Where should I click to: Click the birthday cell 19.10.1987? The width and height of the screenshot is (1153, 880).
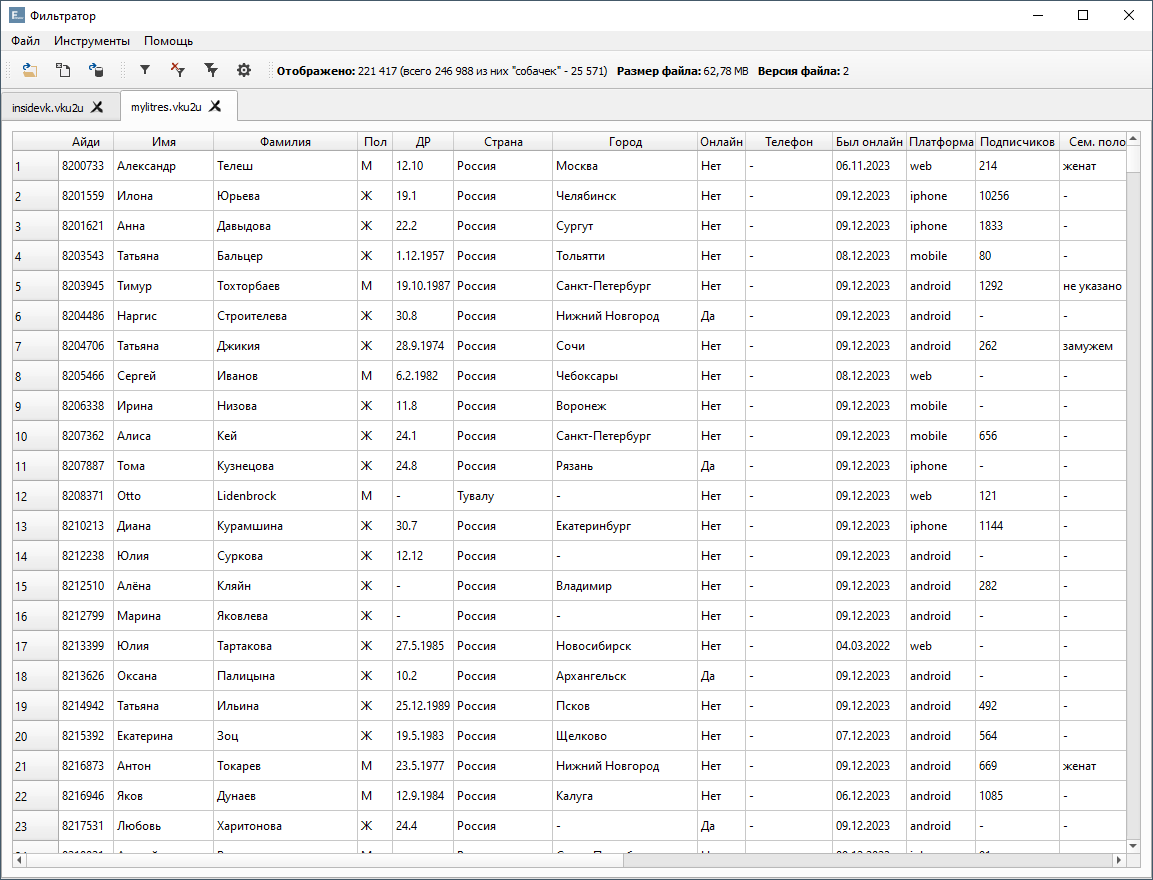pos(423,286)
